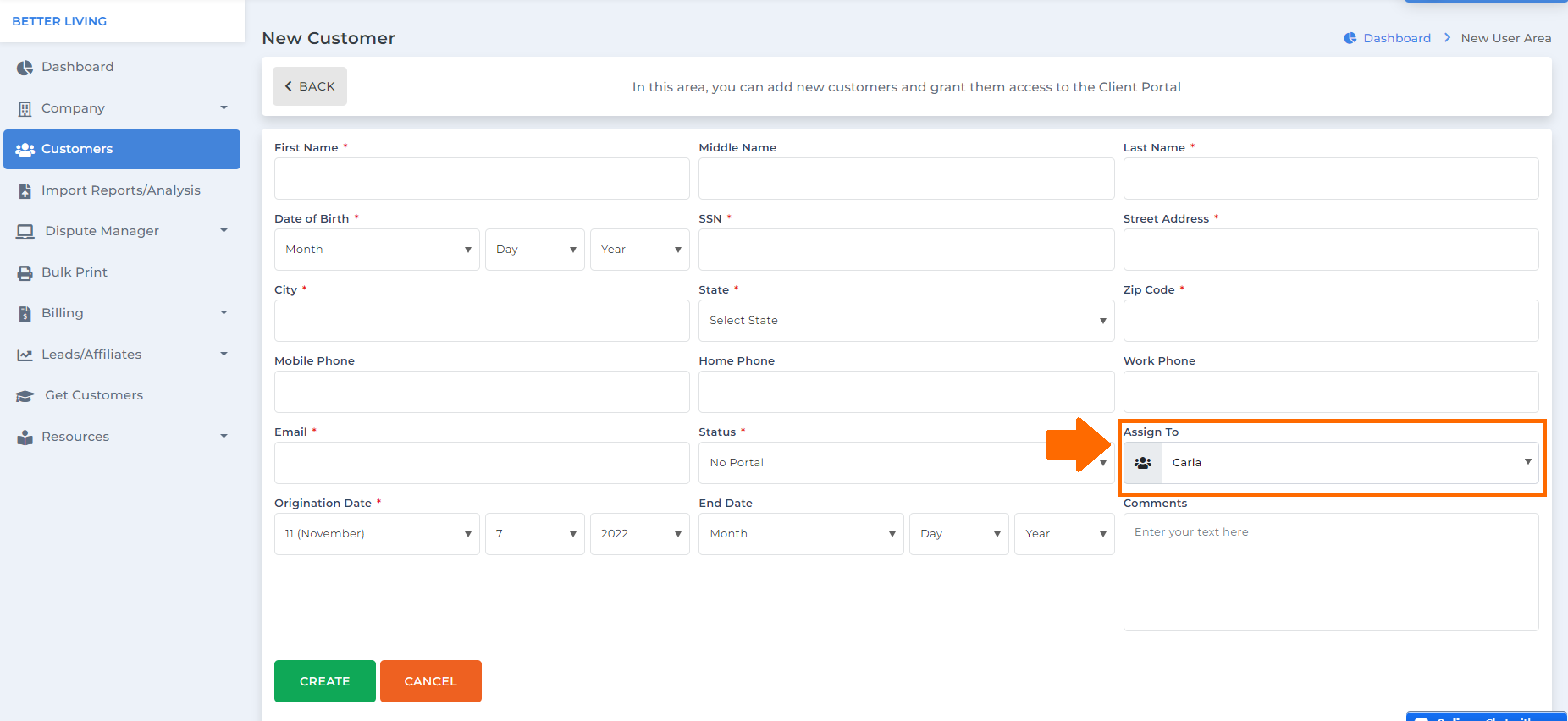Screen dimensions: 1568x721
Task: Click the Customers people icon
Action: coord(25,150)
